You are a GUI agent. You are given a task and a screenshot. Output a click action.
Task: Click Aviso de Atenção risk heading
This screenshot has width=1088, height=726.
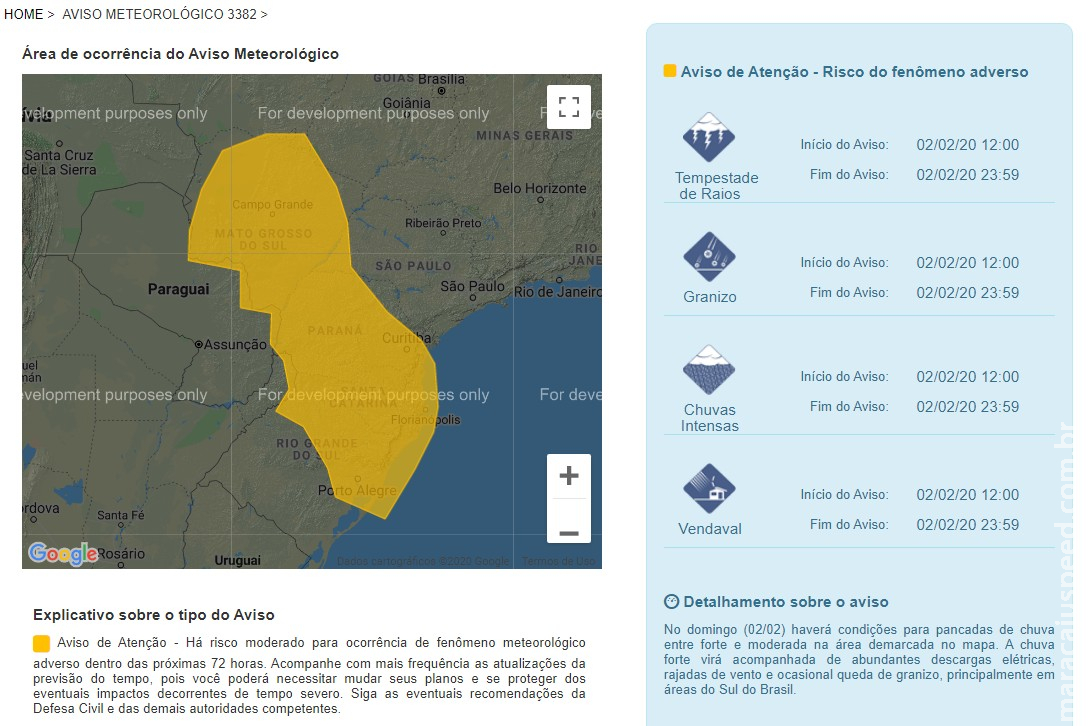[854, 71]
